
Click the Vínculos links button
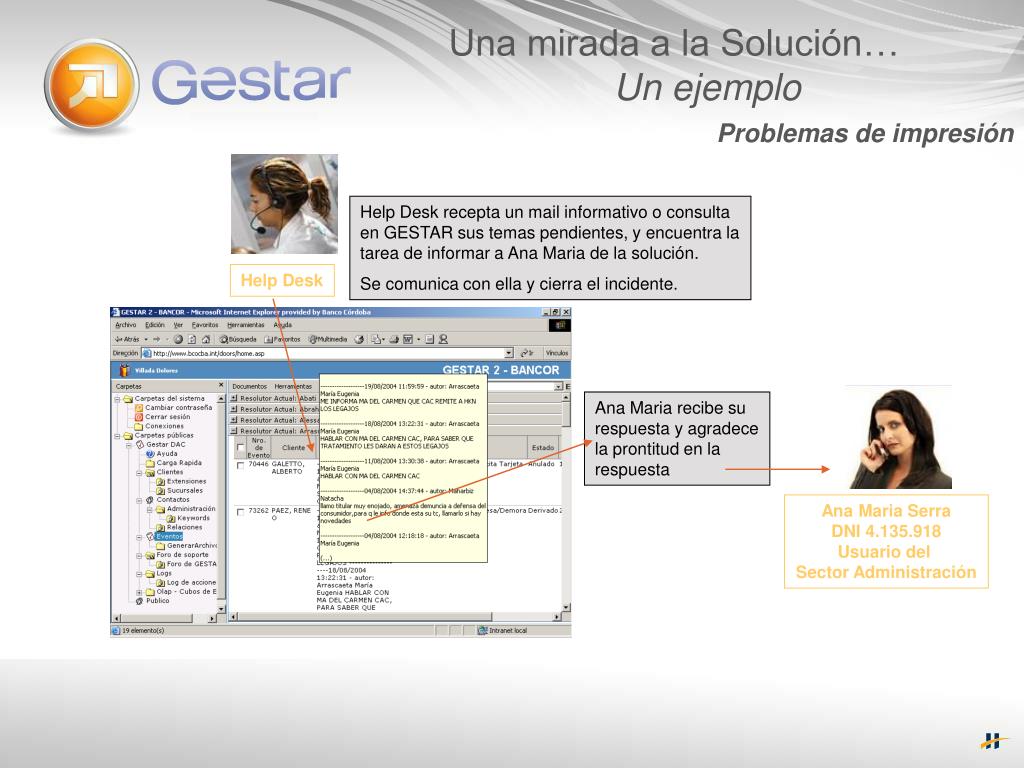tap(556, 353)
